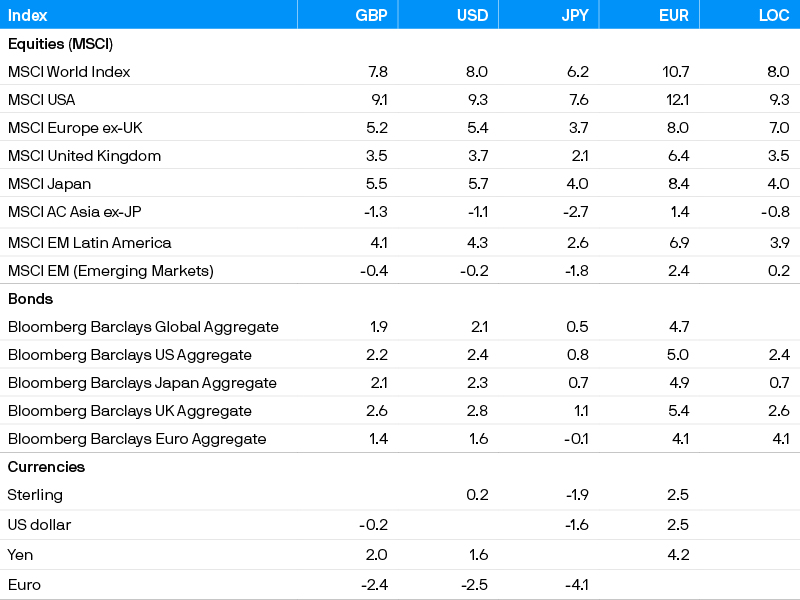Screen dimensions: 800x600
Task: Select the LOC column header
Action: (773, 15)
